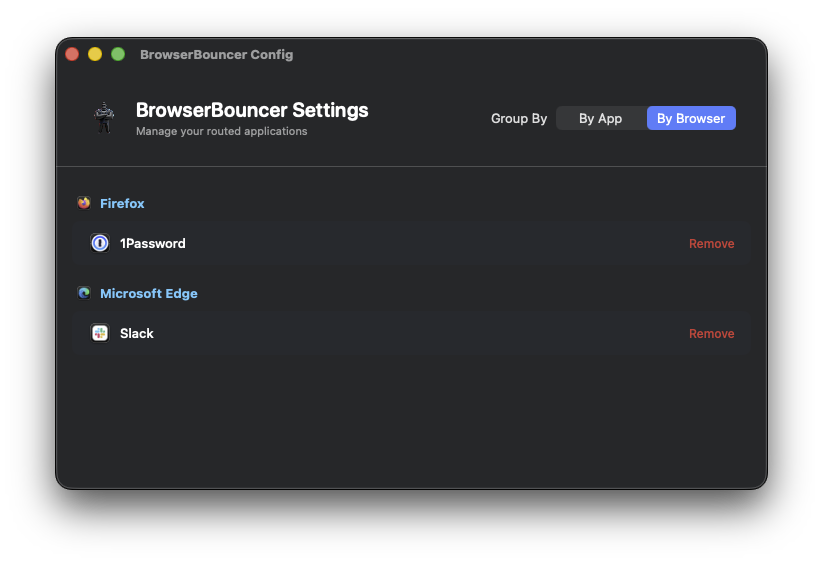Click the 'Manage your routed applications' subtitle
The width and height of the screenshot is (823, 563).
click(x=221, y=131)
